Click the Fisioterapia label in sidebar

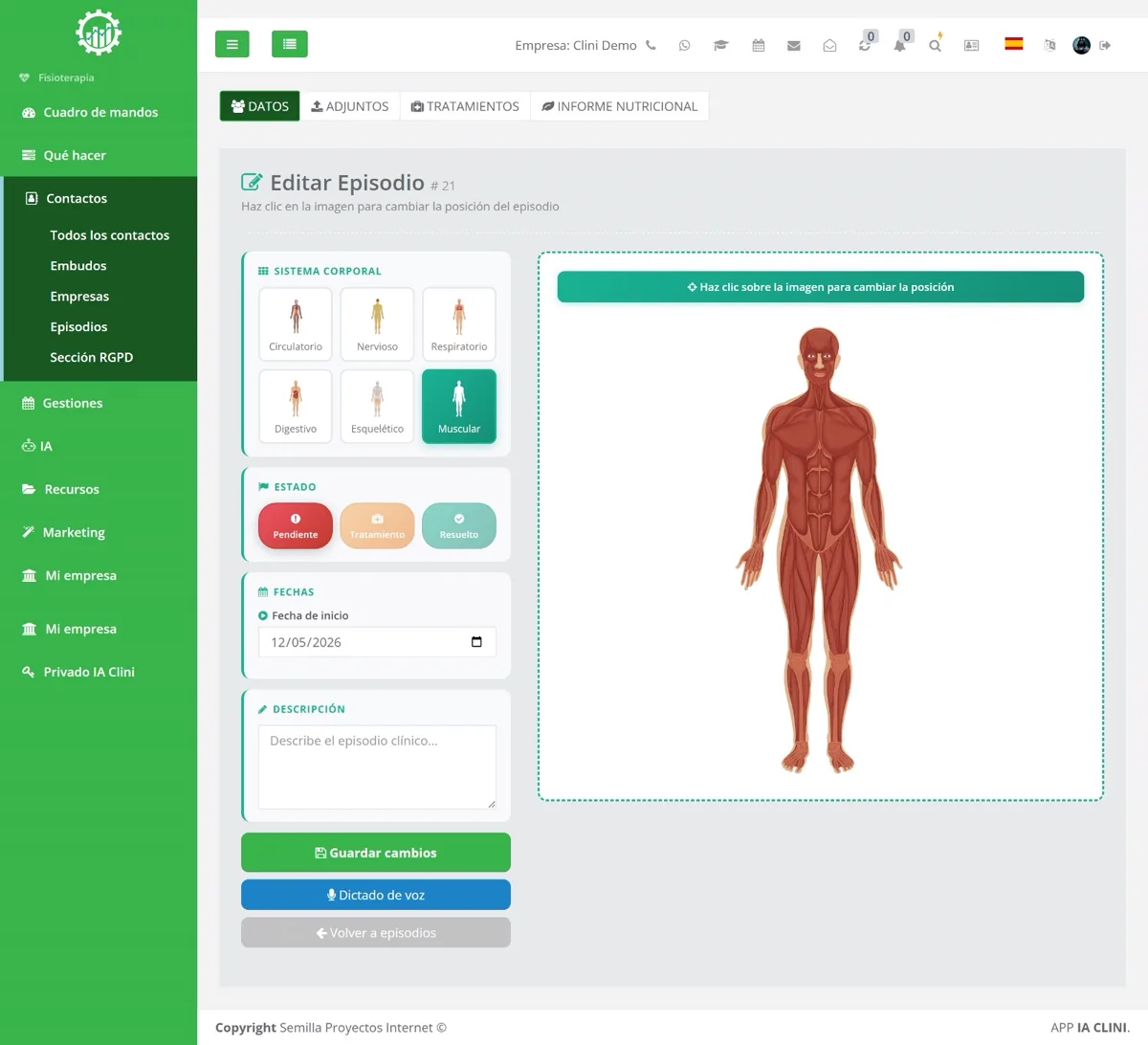tap(66, 78)
